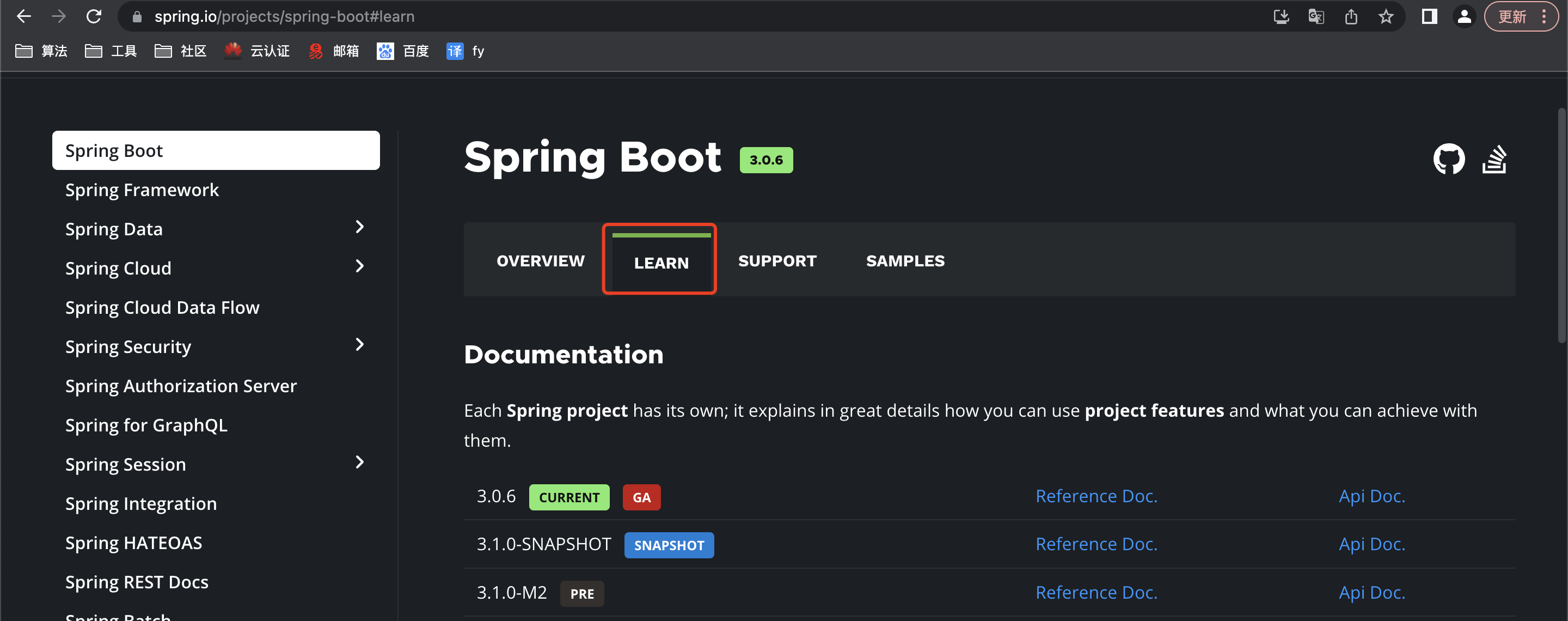Image resolution: width=1568 pixels, height=621 pixels.
Task: Click the share page icon
Action: point(1351,16)
